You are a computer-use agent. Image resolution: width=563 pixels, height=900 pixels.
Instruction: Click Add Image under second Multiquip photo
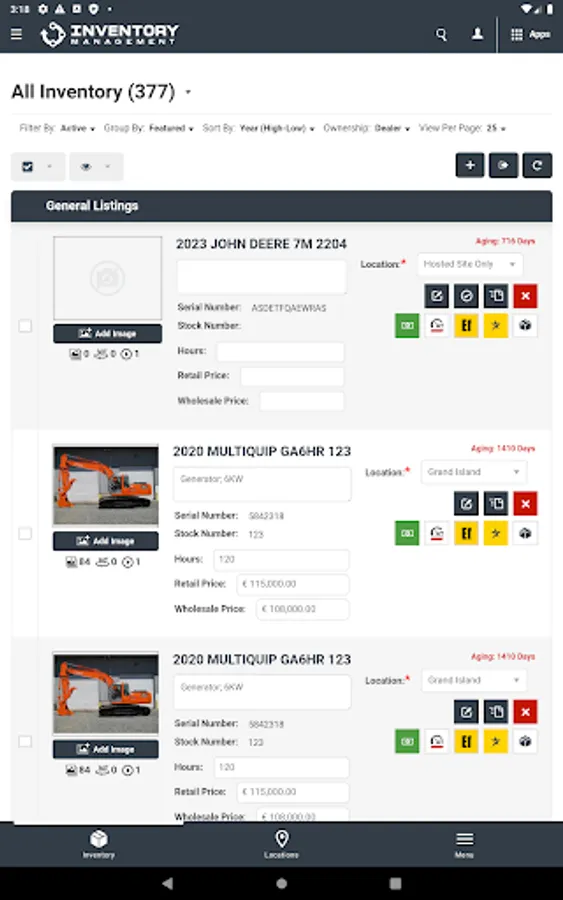106,749
